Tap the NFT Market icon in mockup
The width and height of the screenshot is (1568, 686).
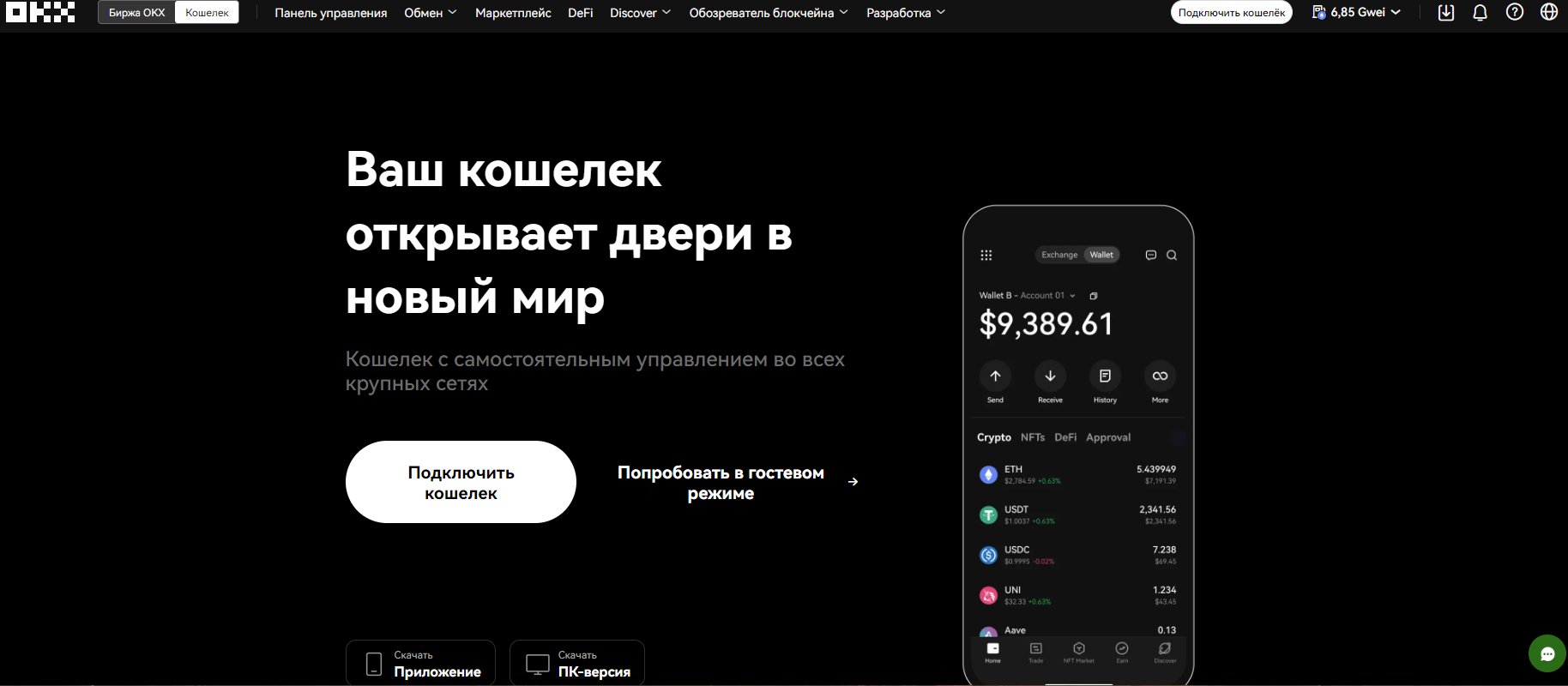point(1079,649)
